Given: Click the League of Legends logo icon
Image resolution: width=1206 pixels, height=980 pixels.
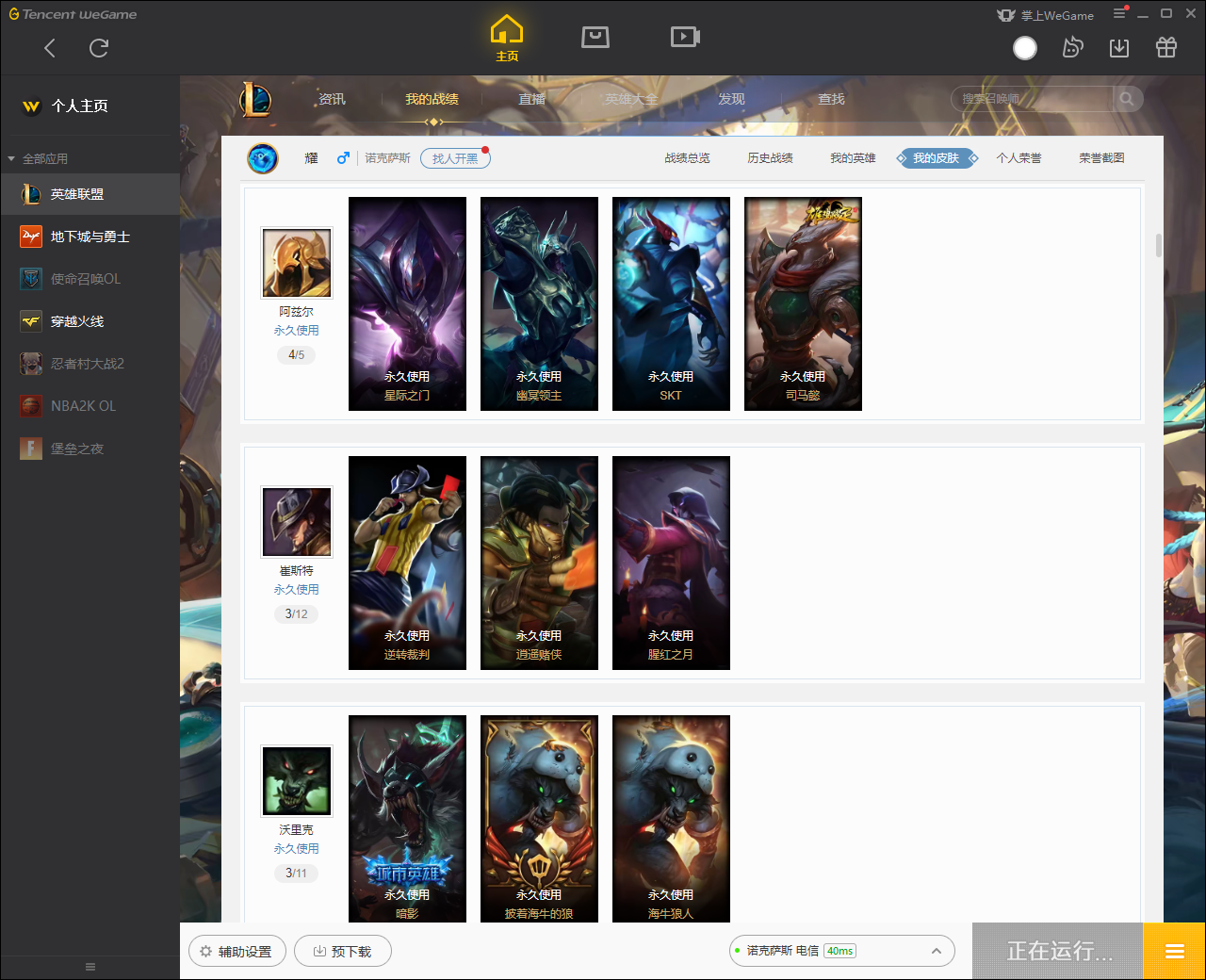Looking at the screenshot, I should [255, 99].
